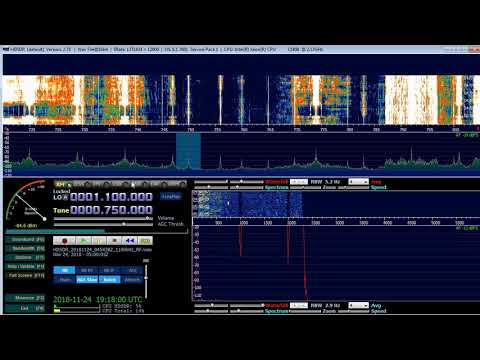This screenshot has height=360, width=480.
Task: Click the RF frequency scale ruler
Action: pyautogui.click(x=240, y=129)
